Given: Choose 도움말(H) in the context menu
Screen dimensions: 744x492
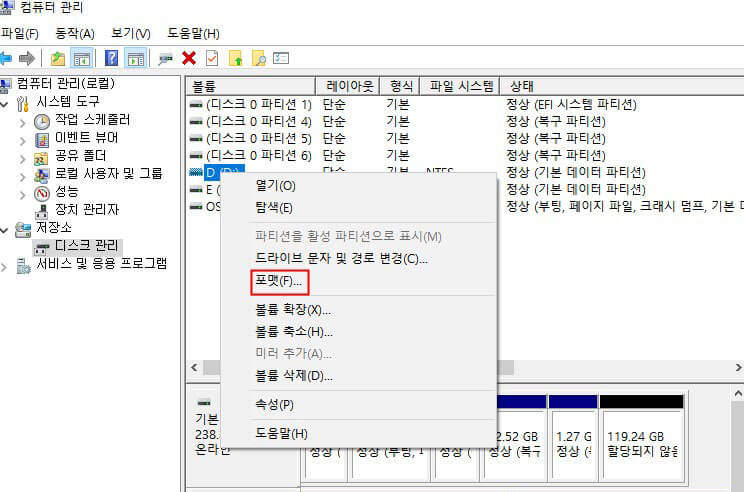Looking at the screenshot, I should 281,433.
